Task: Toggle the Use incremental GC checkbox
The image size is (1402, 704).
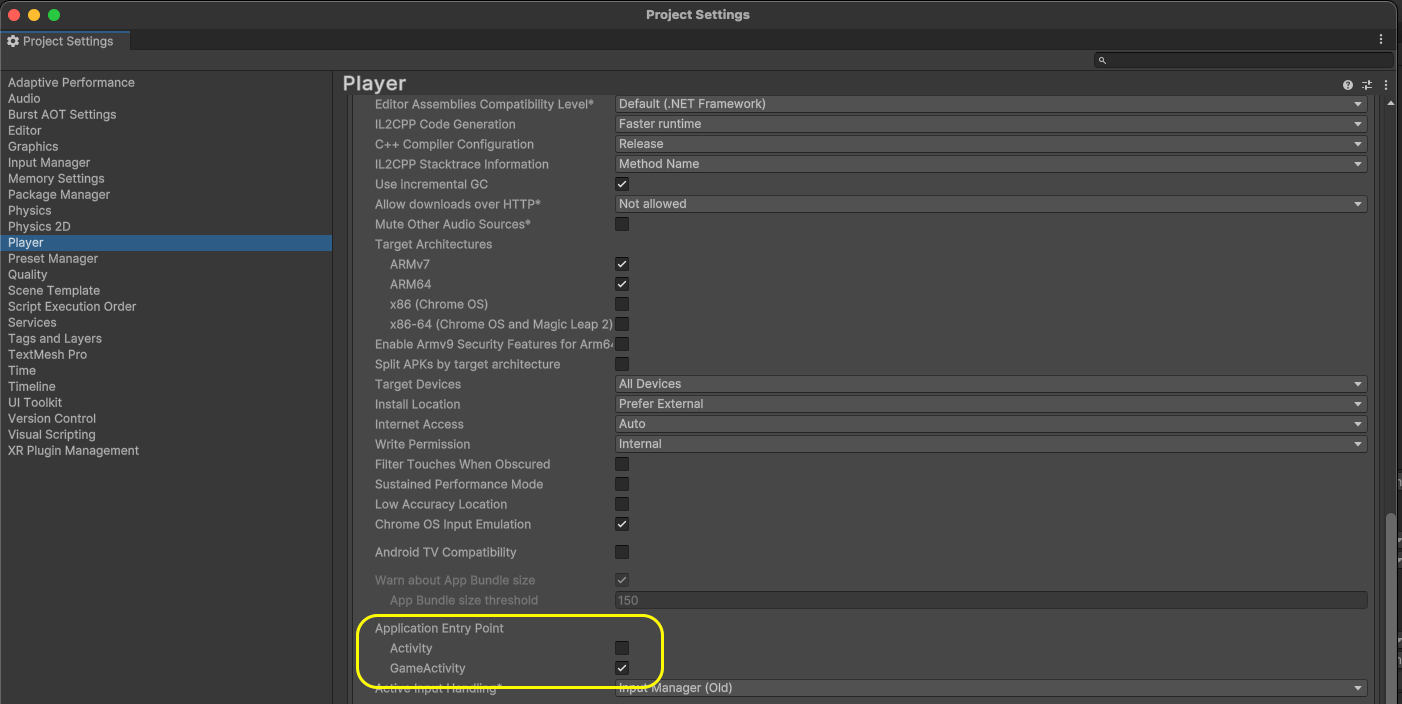Action: pos(622,184)
